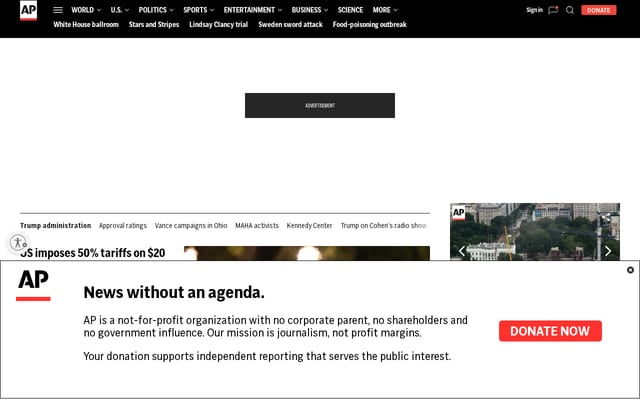Viewport: 640px width, 400px height.
Task: Open the Business section
Action: tap(306, 10)
